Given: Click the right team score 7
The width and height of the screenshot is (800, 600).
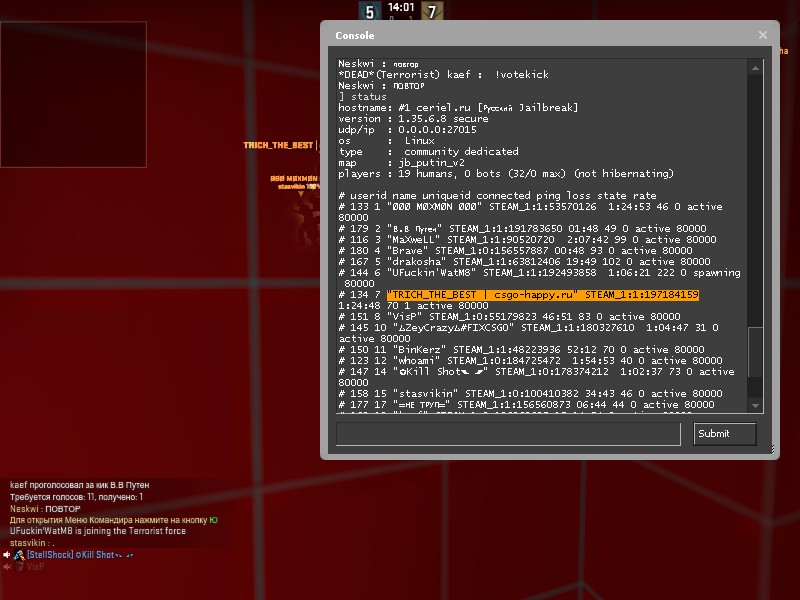Looking at the screenshot, I should (x=432, y=12).
